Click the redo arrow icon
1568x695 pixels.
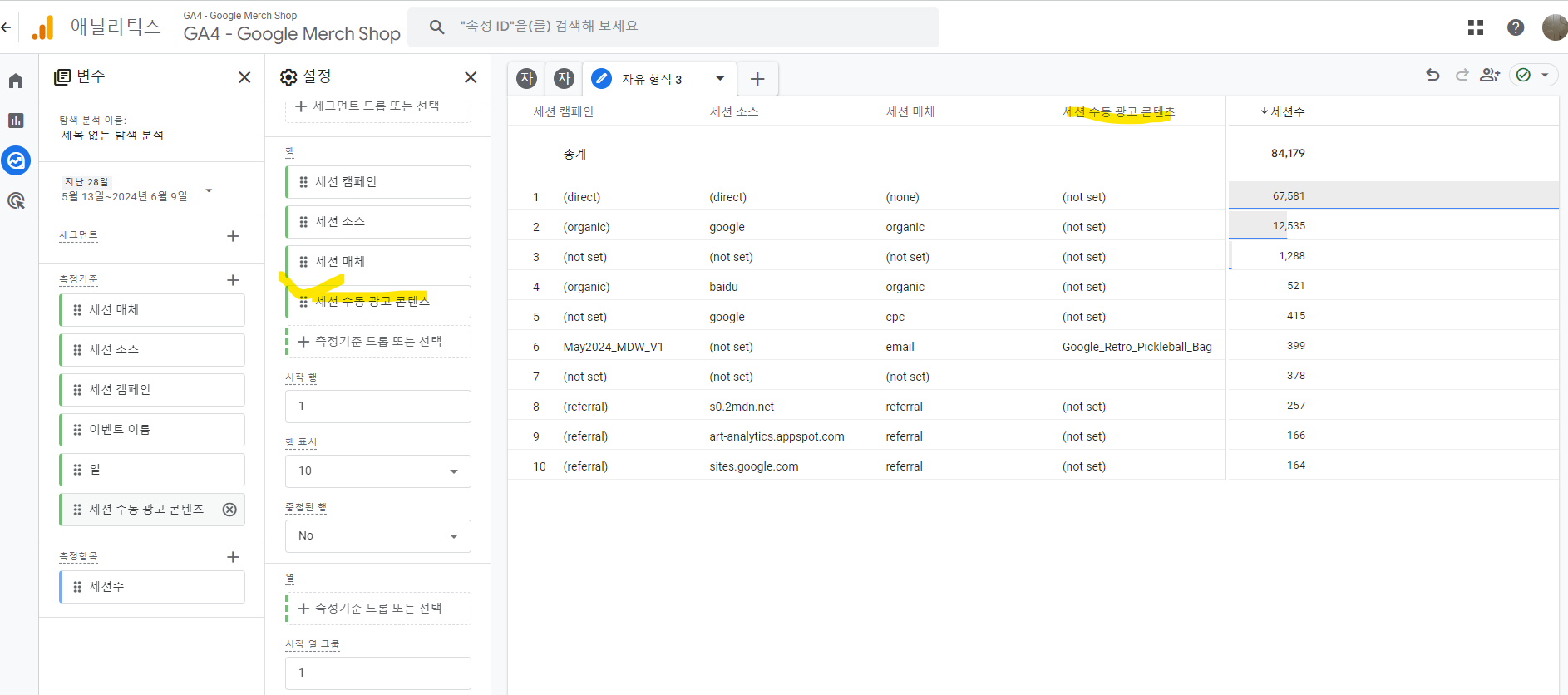click(x=1462, y=75)
